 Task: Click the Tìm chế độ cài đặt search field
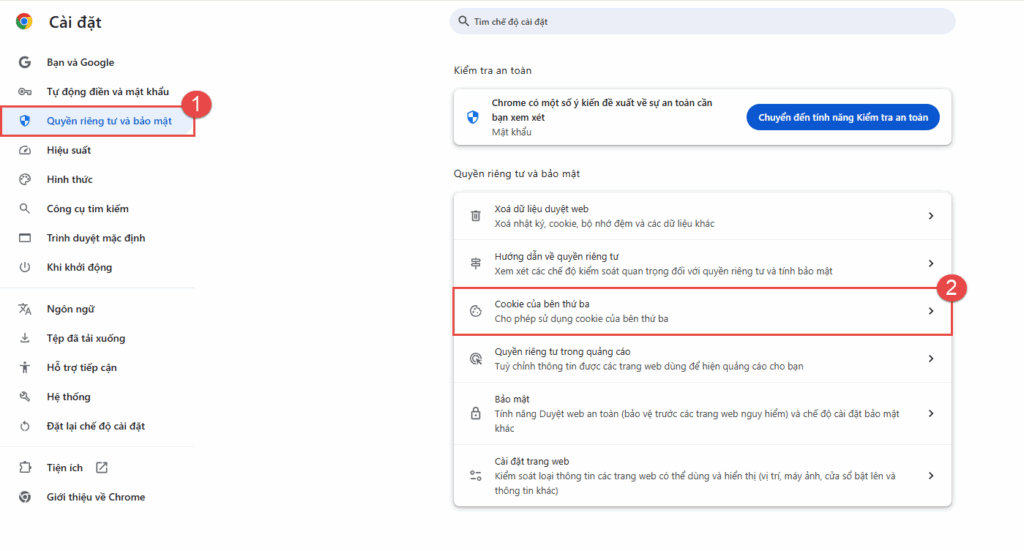tap(702, 21)
